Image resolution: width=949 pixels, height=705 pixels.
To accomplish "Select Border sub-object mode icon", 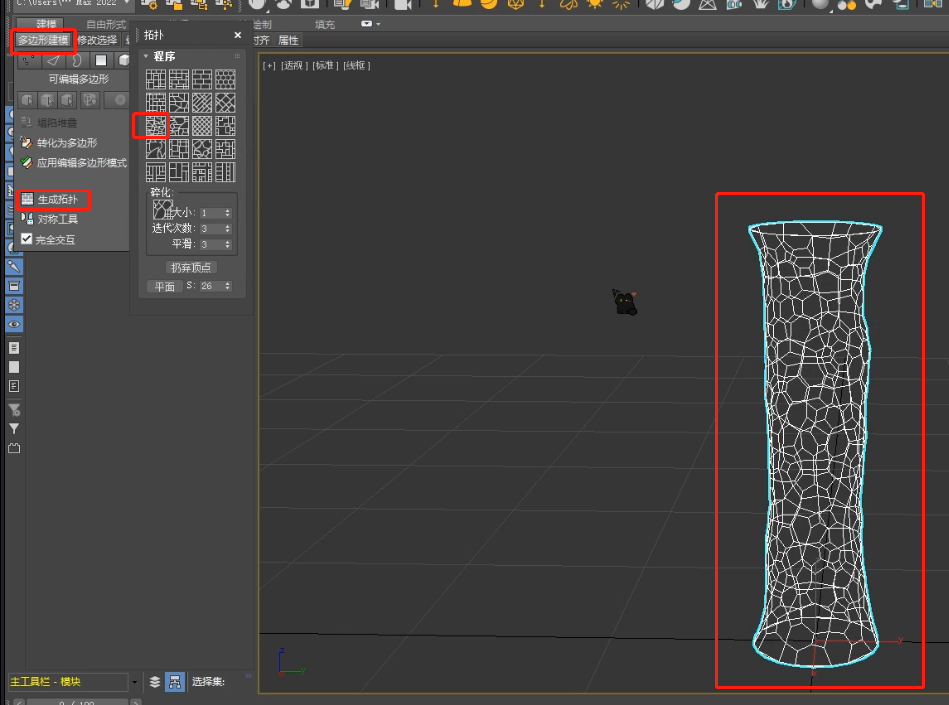I will click(x=77, y=61).
